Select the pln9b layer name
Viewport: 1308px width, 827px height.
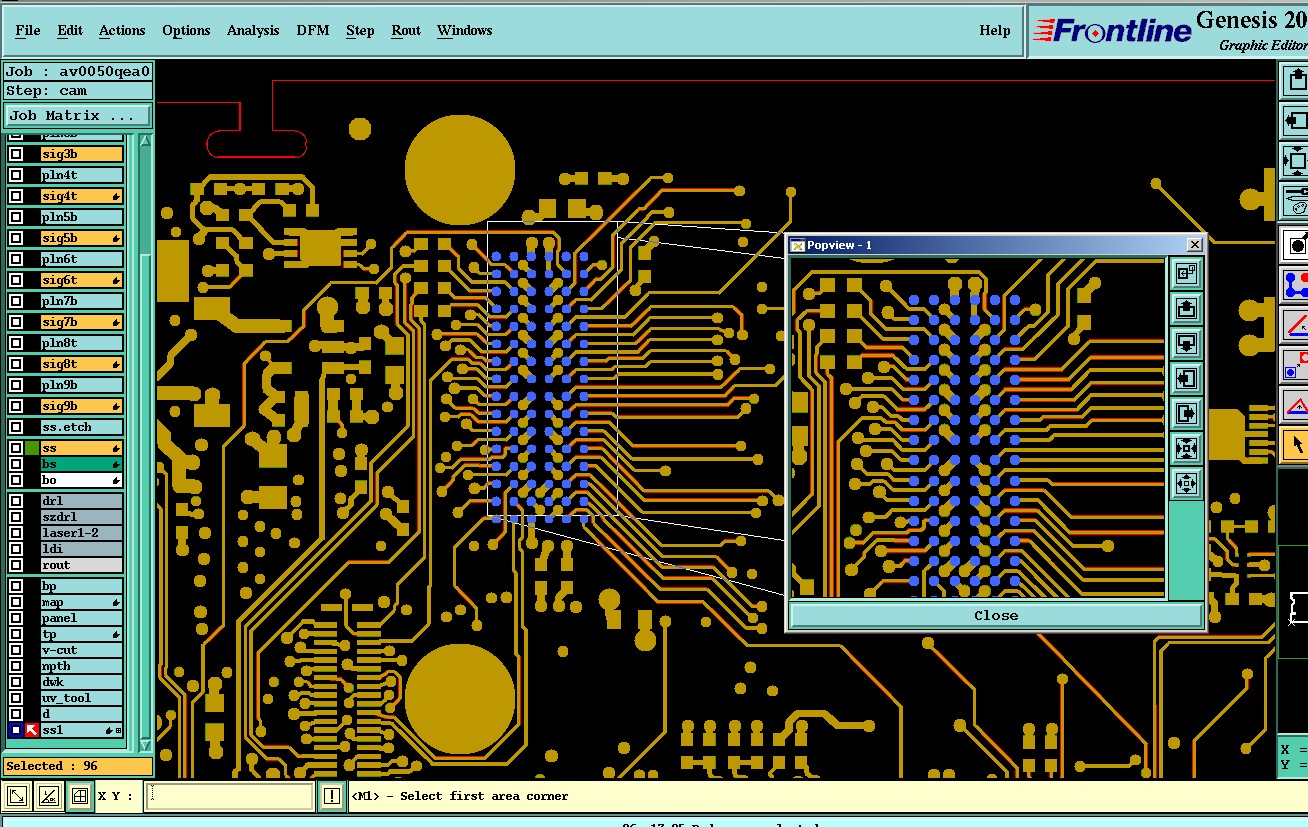tap(81, 385)
